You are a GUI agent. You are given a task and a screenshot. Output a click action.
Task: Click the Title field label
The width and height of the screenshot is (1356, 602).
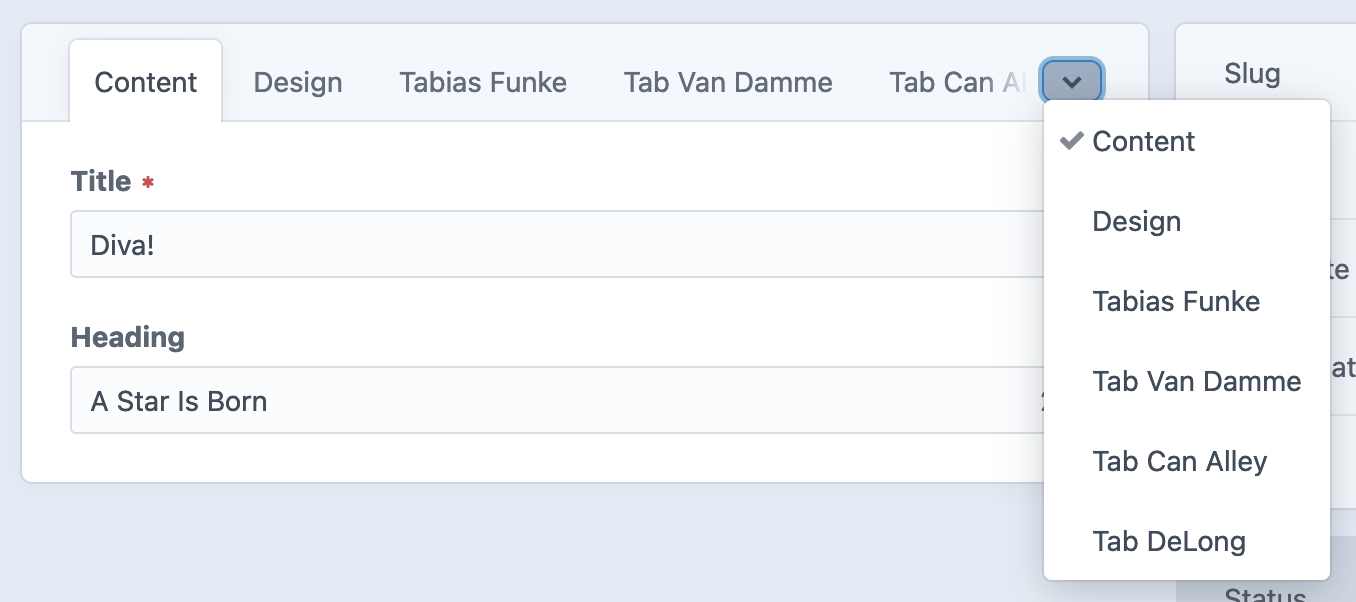(x=100, y=181)
